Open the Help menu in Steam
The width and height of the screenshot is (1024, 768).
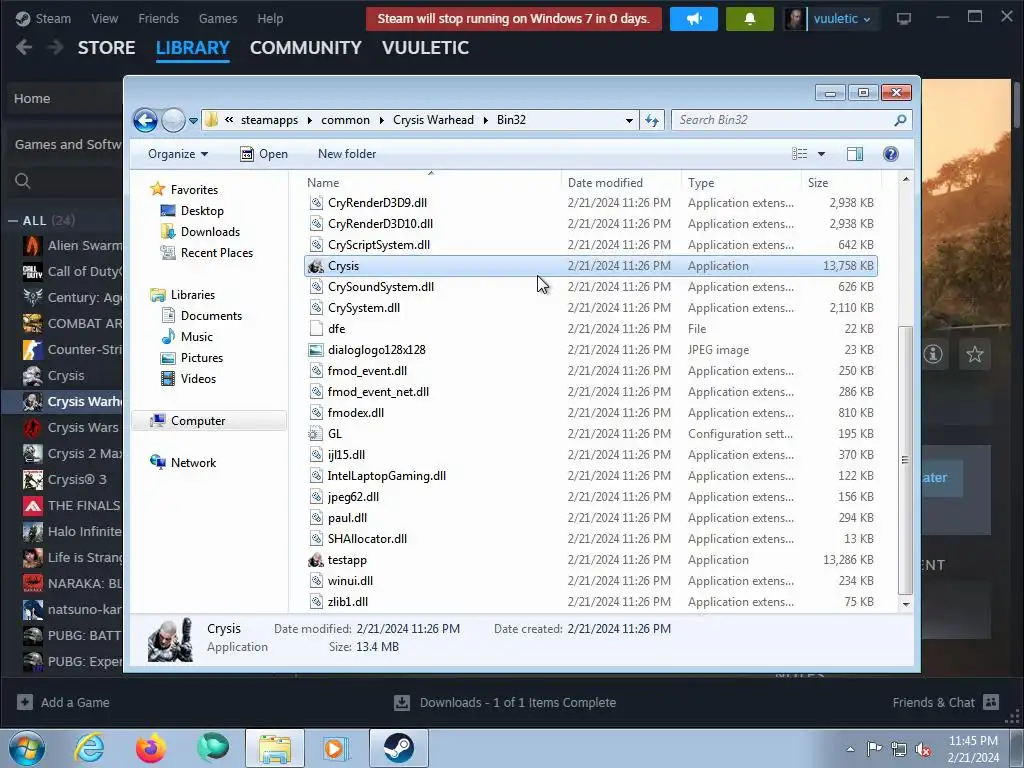(x=270, y=18)
